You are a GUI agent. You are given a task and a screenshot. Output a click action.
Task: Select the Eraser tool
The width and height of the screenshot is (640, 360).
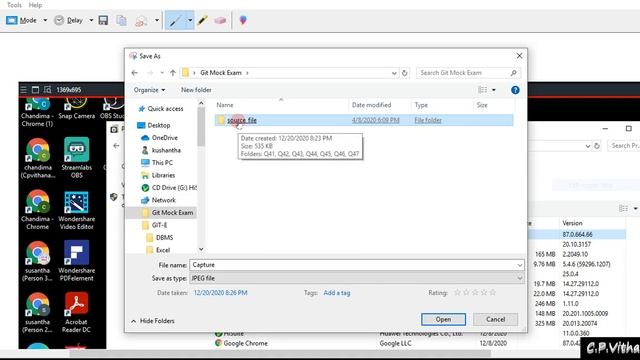pyautogui.click(x=220, y=20)
